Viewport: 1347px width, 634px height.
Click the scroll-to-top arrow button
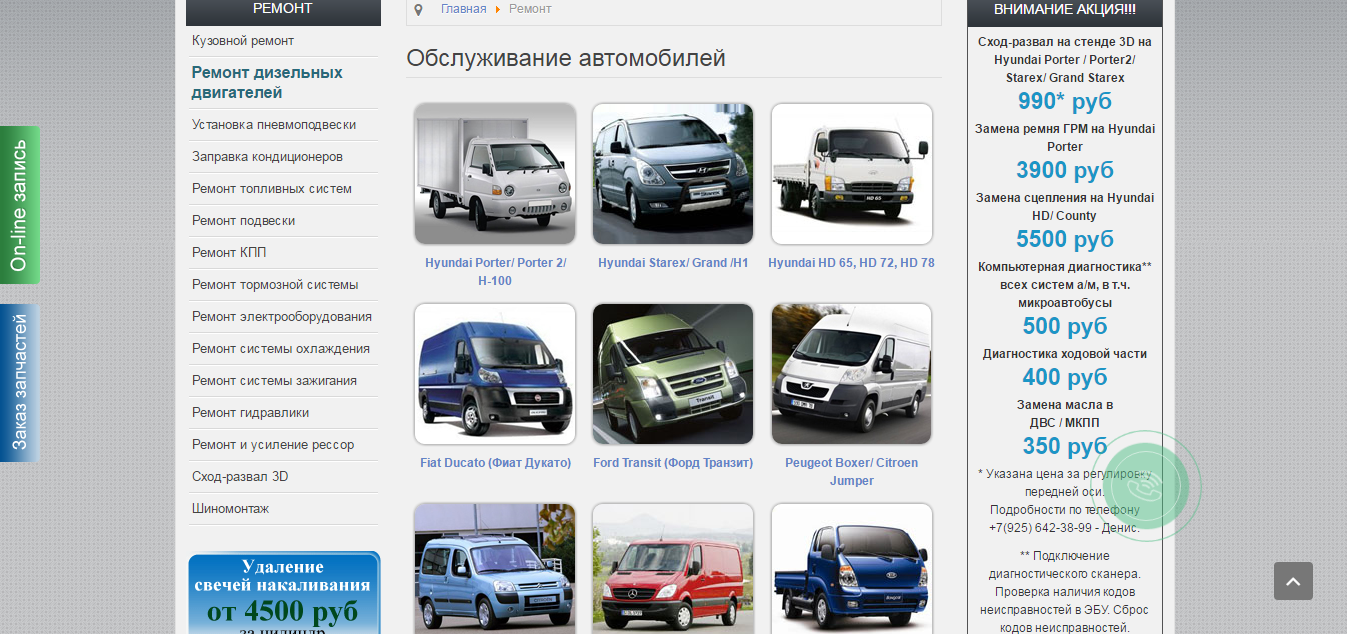1293,581
